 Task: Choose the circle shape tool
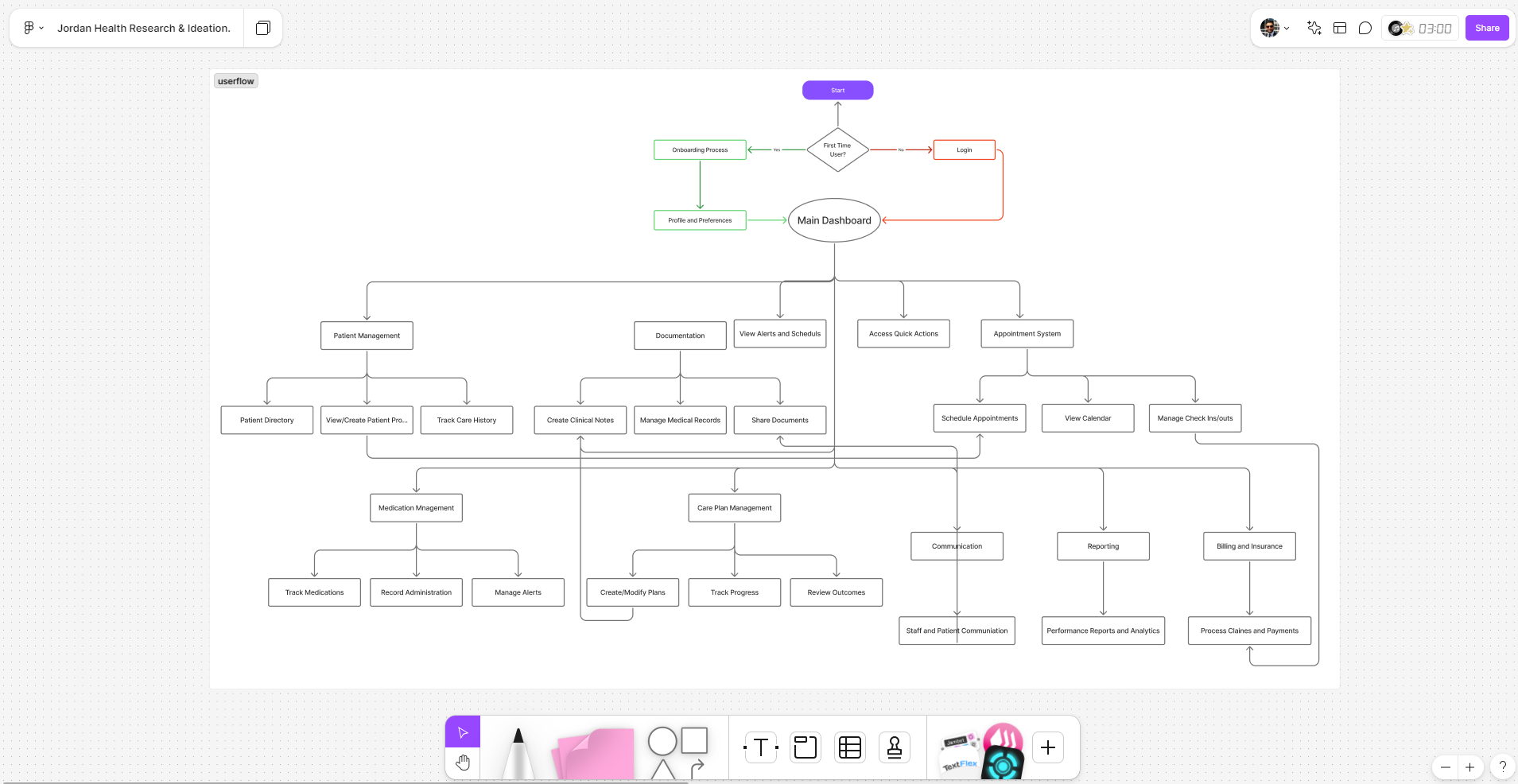point(662,741)
